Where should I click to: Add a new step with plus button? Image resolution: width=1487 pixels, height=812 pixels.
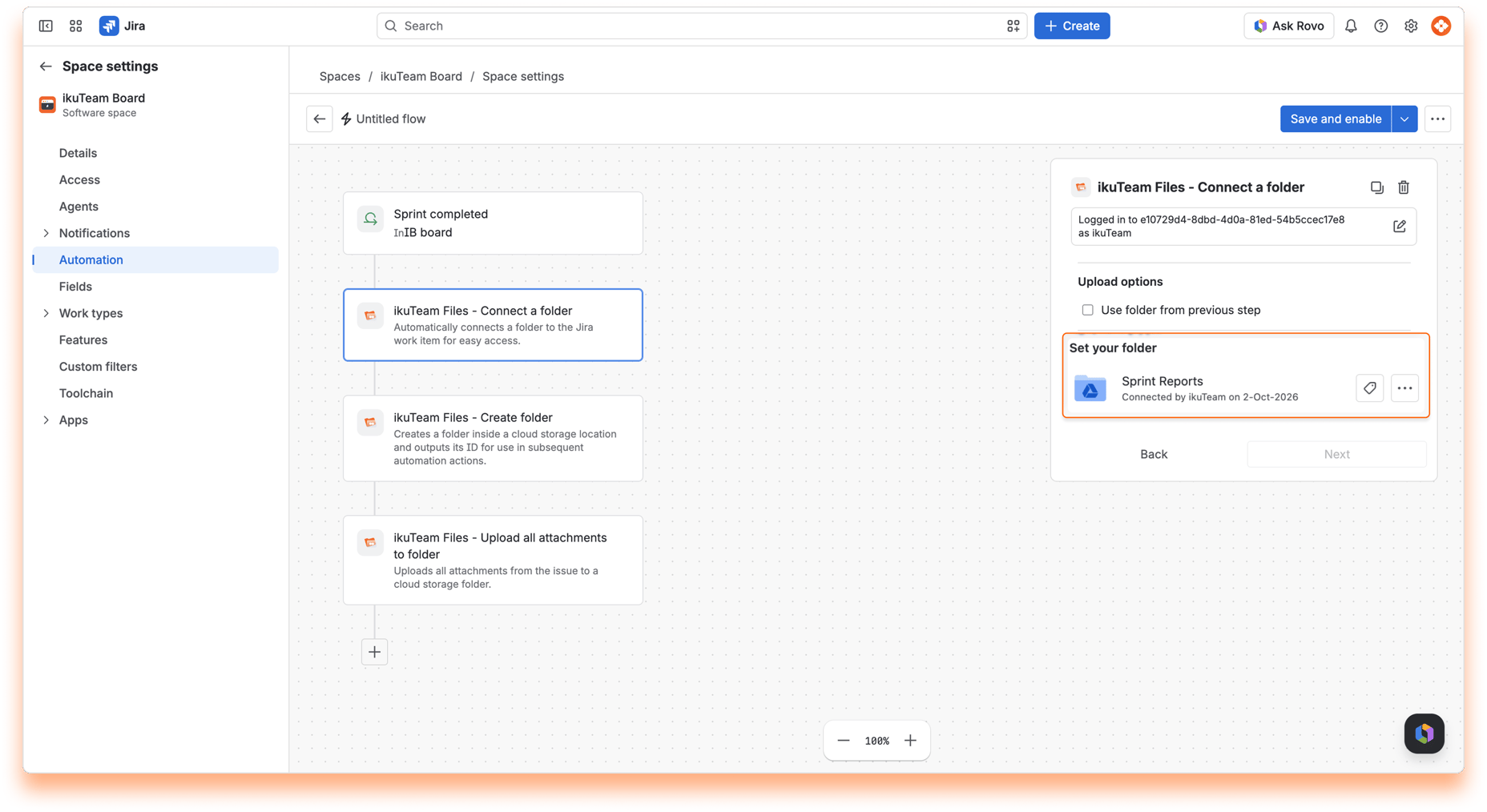pos(374,652)
